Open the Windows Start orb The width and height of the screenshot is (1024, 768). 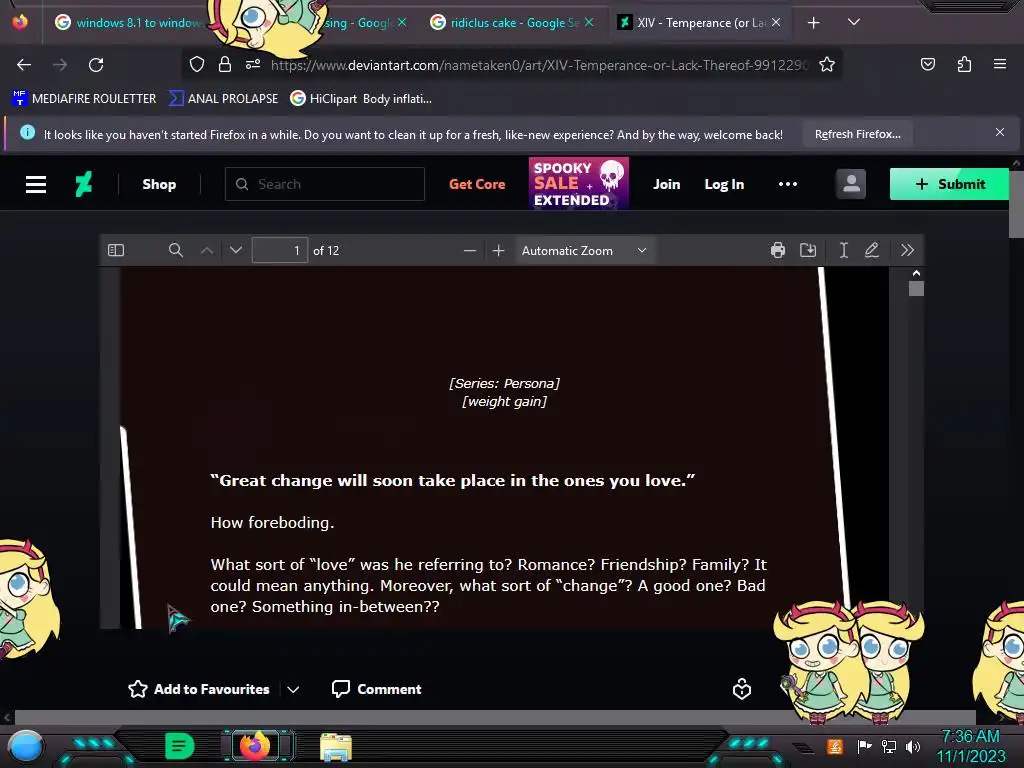(26, 746)
